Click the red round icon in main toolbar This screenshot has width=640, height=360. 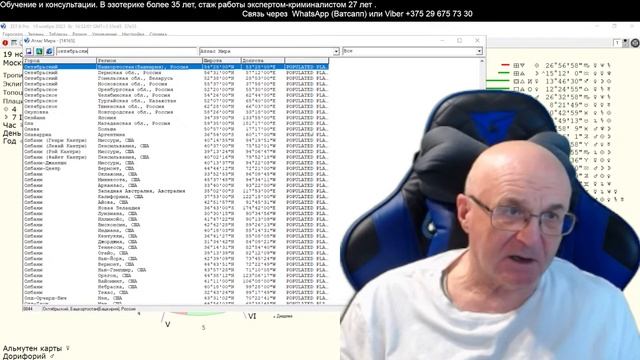pos(5,42)
